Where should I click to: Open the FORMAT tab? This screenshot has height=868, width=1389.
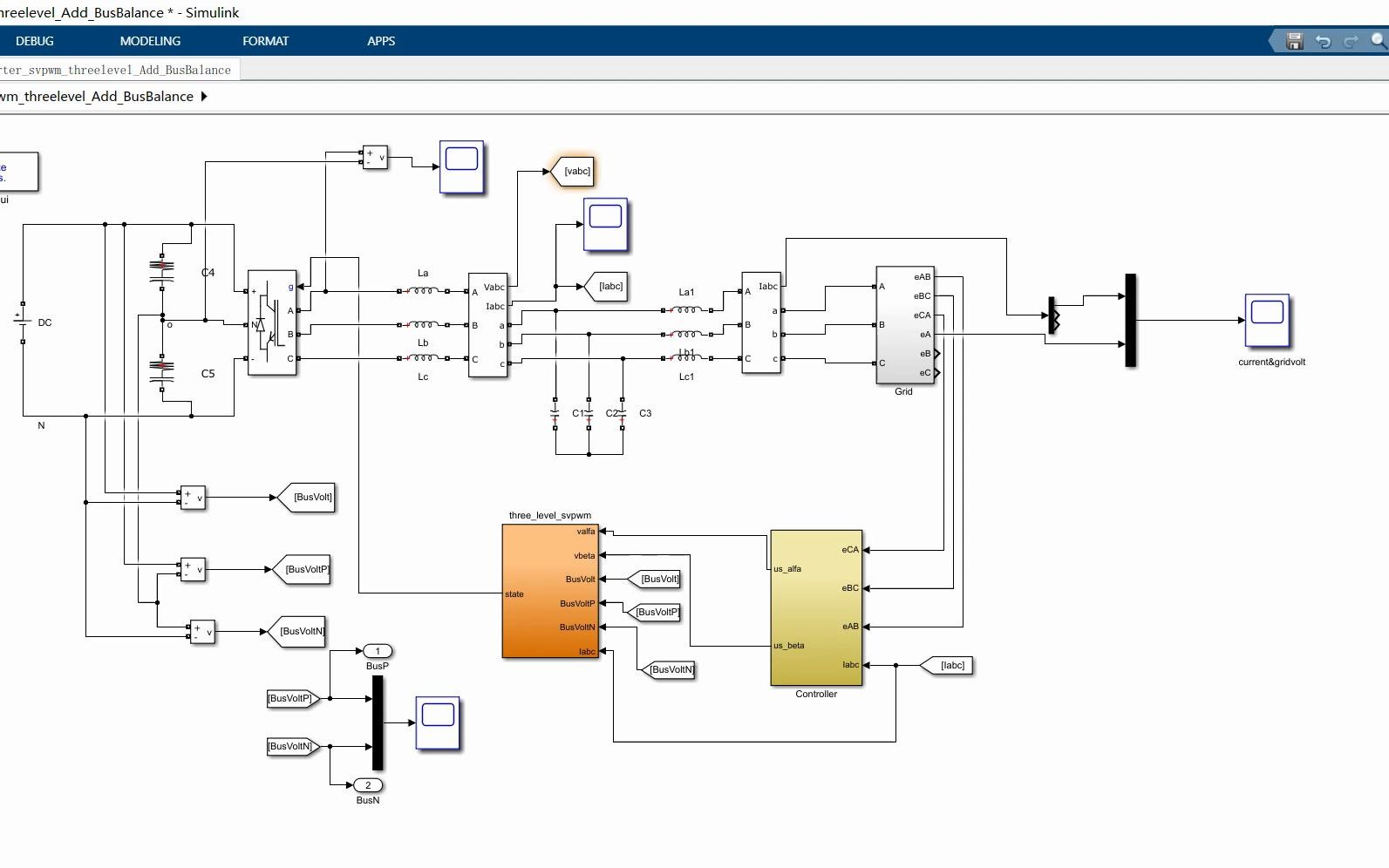(x=265, y=41)
